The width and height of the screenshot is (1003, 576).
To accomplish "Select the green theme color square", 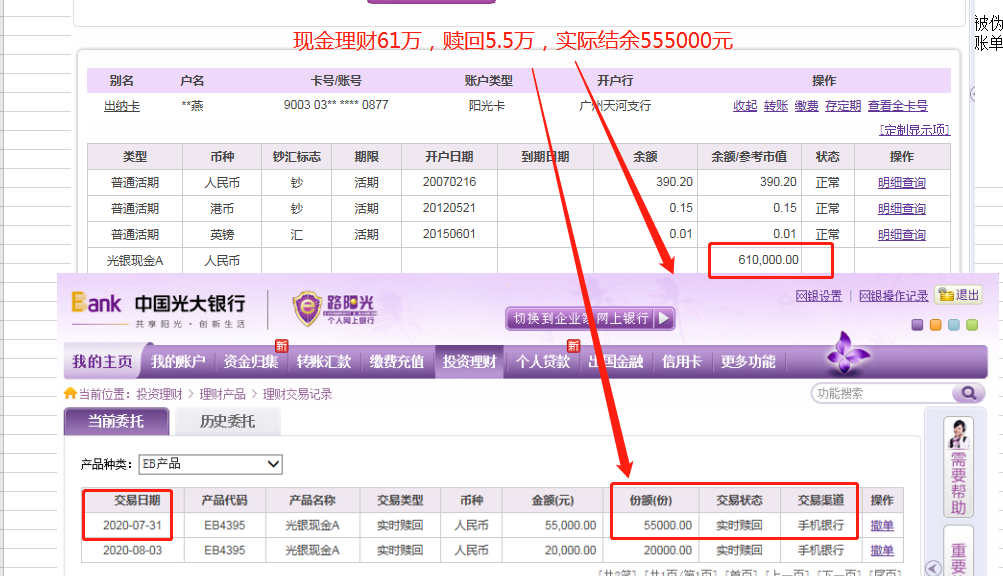I will [972, 325].
